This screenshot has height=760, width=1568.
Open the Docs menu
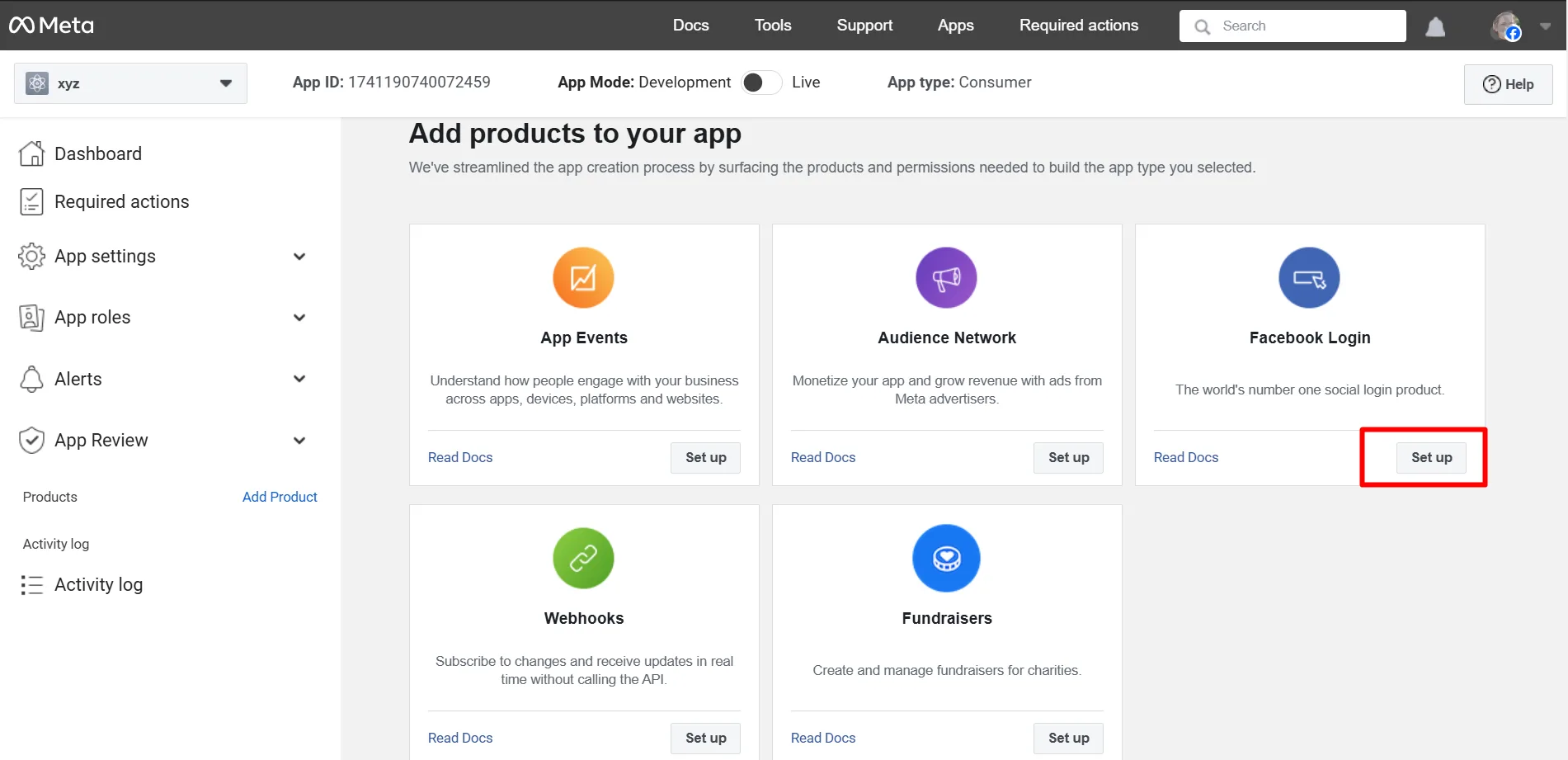(690, 26)
